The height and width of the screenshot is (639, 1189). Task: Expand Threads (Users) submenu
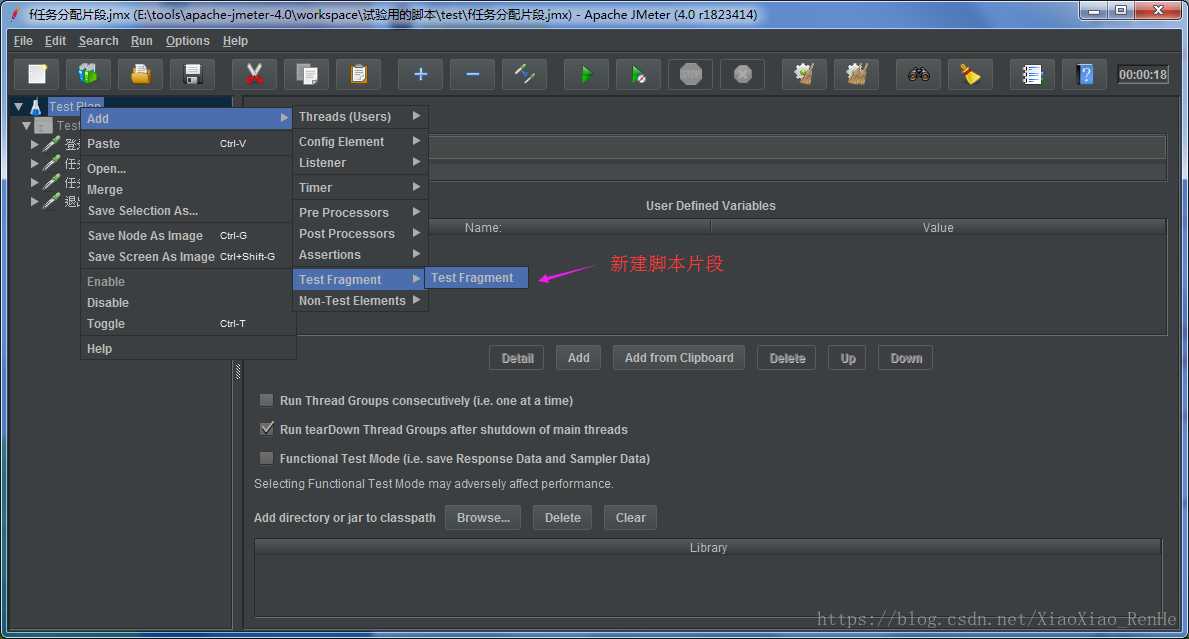(x=359, y=116)
